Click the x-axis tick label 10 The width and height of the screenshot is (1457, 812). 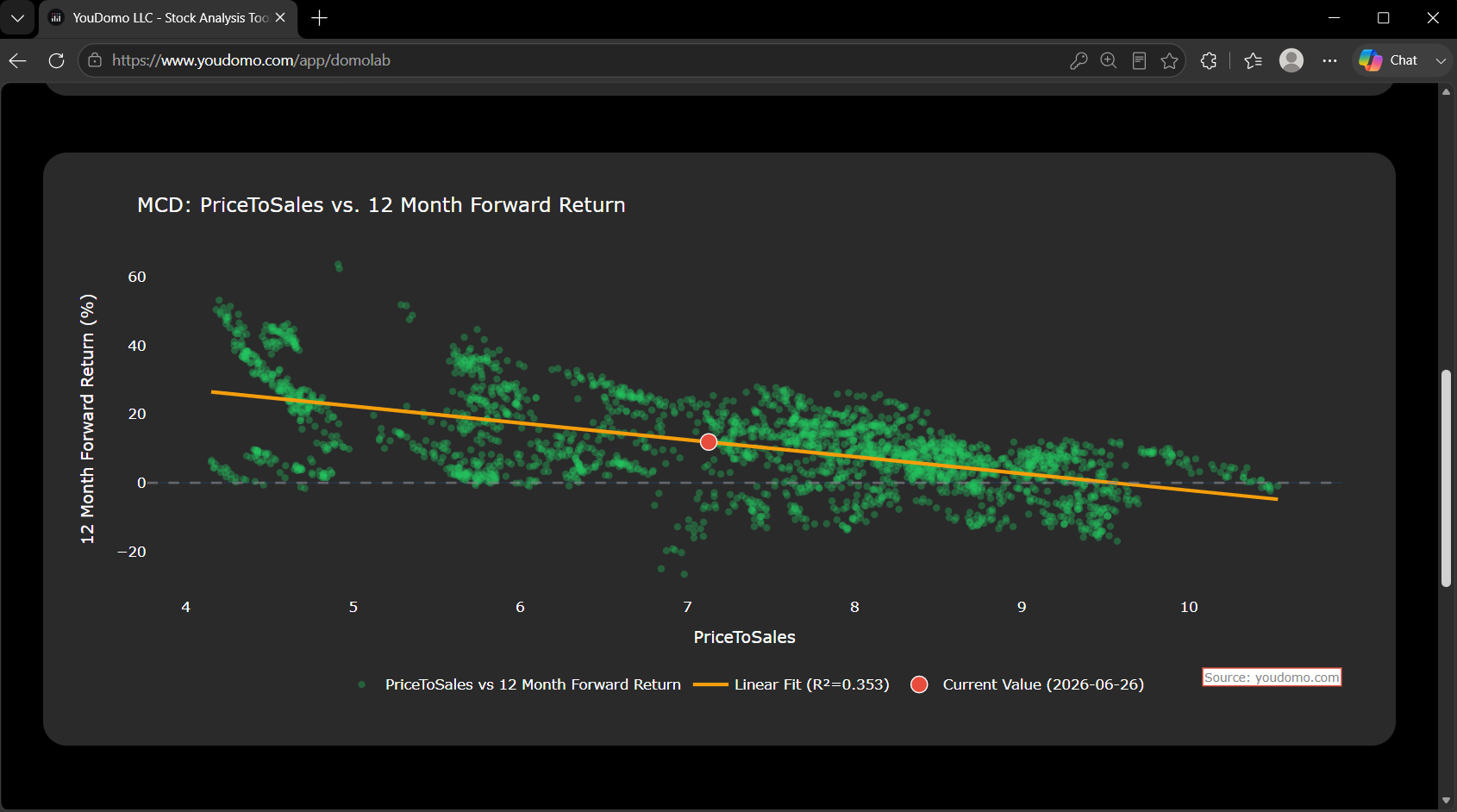pos(1189,607)
